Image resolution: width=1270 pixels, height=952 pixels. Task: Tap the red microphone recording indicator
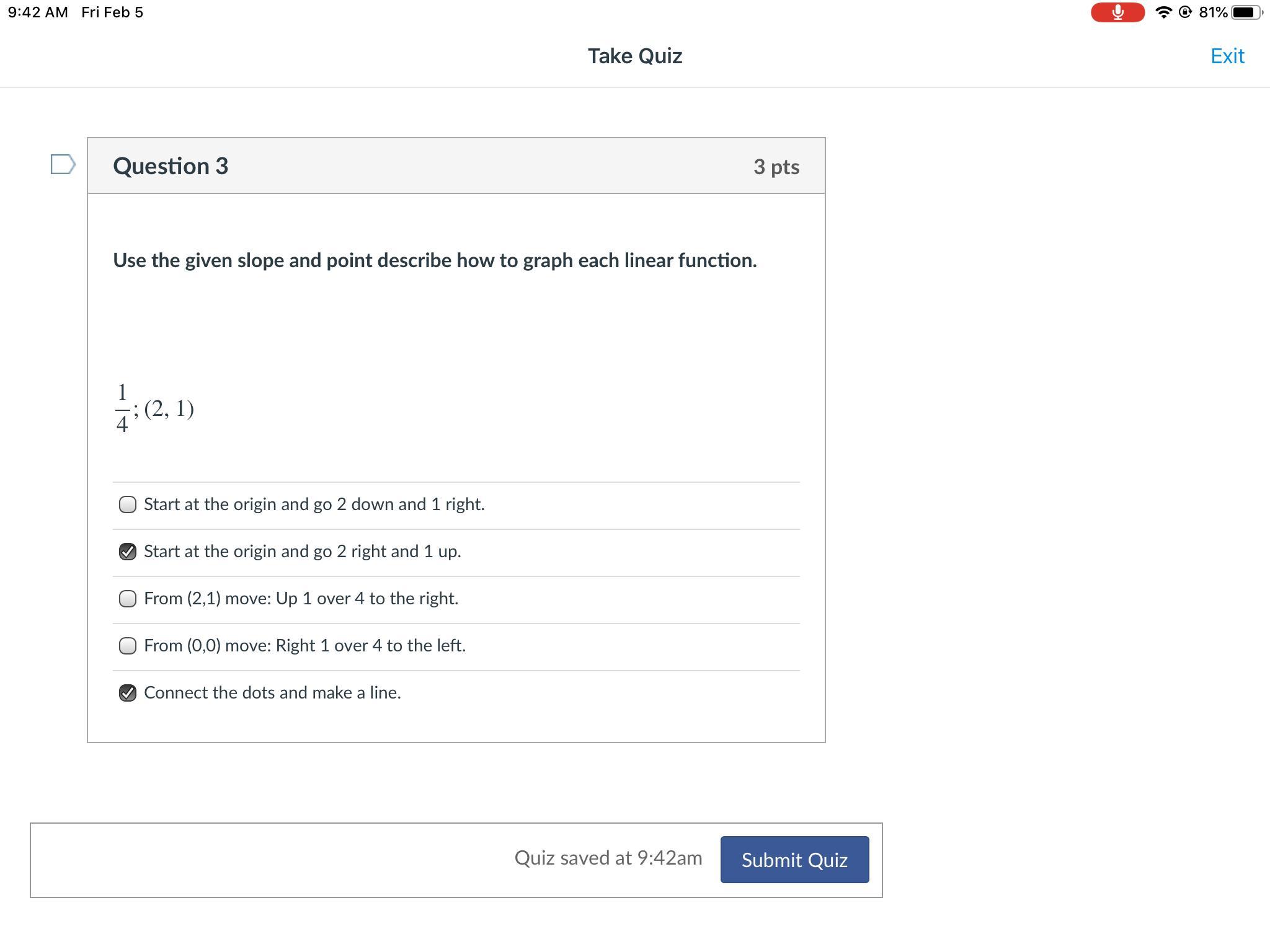(x=1117, y=12)
